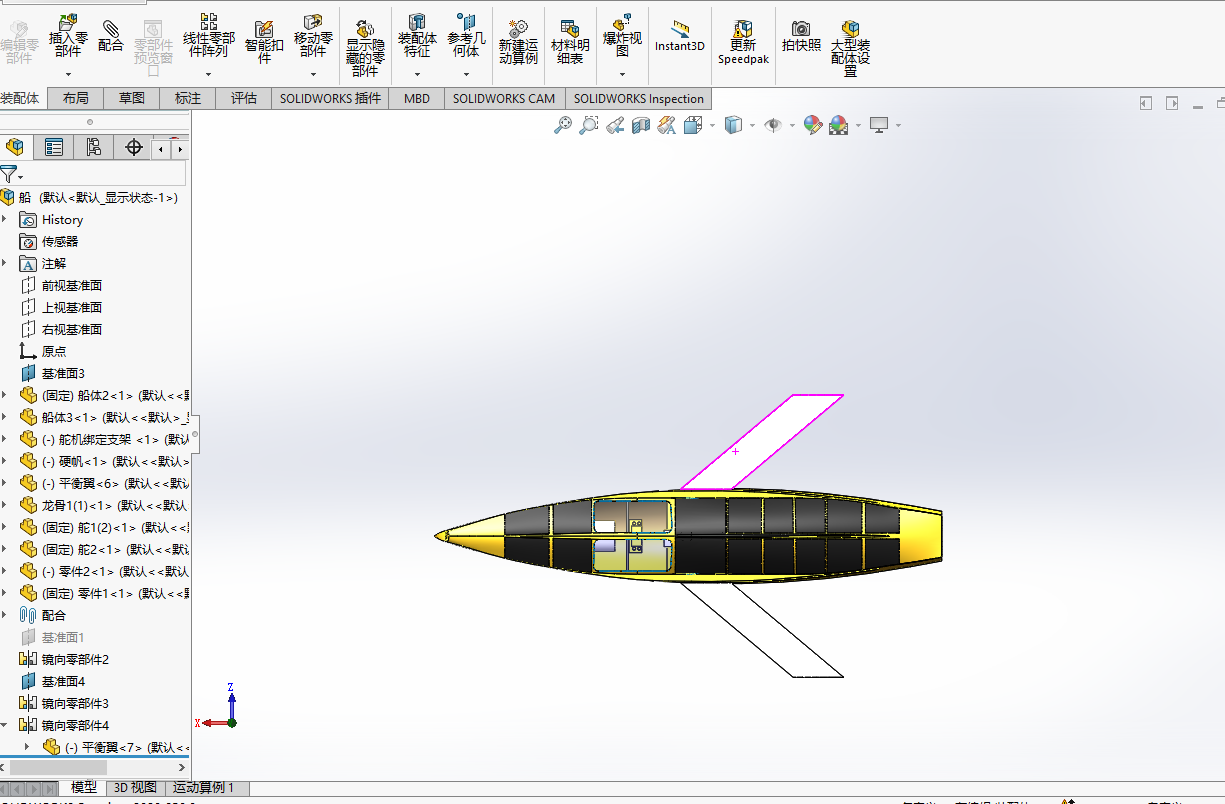Open the SOLIDWORKS Inspection tab
The width and height of the screenshot is (1225, 804).
[639, 98]
